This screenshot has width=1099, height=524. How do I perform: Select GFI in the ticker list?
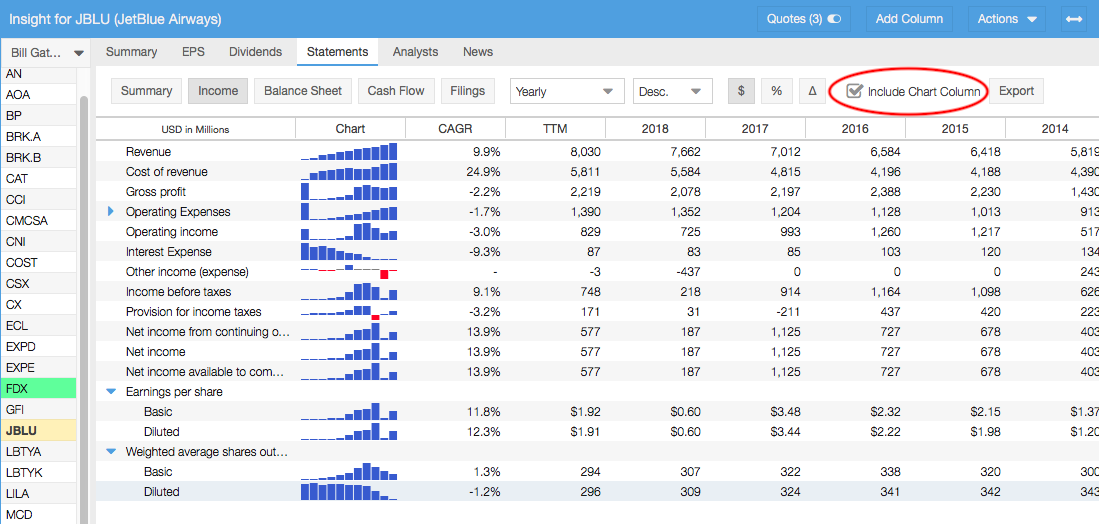38,410
